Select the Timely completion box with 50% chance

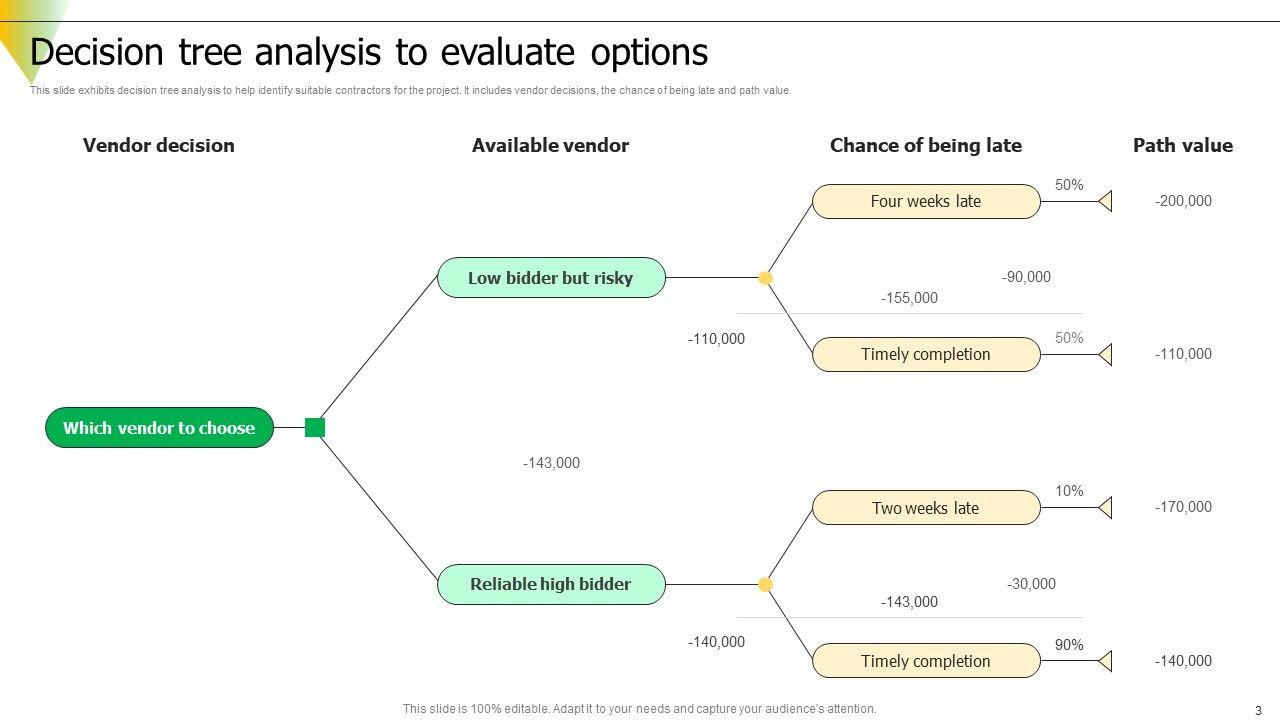pyautogui.click(x=926, y=354)
